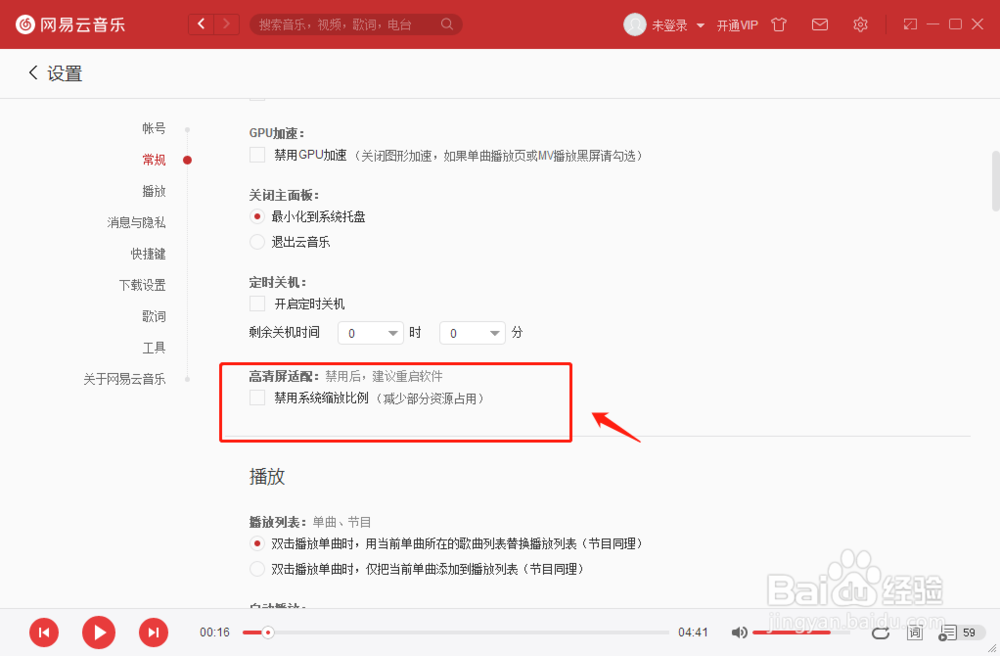Mute audio via speaker icon
The width and height of the screenshot is (1000, 656).
tap(739, 632)
